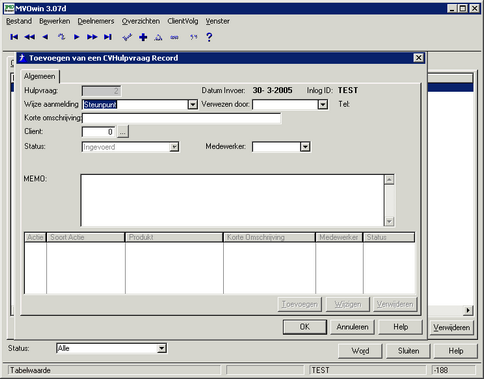Click the dialog's Help button
Image resolution: width=484 pixels, height=379 pixels.
pos(401,327)
